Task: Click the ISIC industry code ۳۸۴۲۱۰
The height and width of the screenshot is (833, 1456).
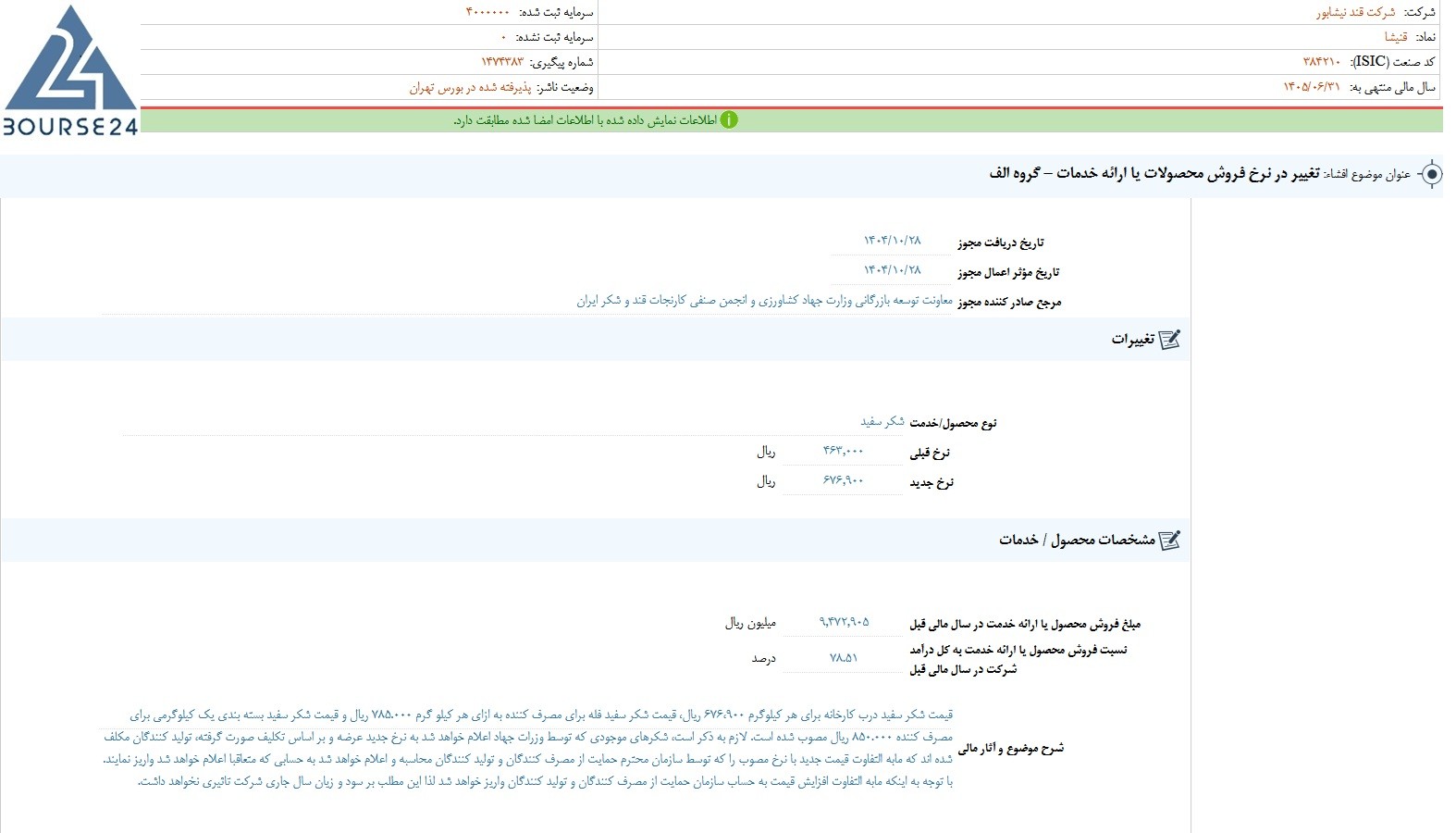Action: pyautogui.click(x=1321, y=62)
